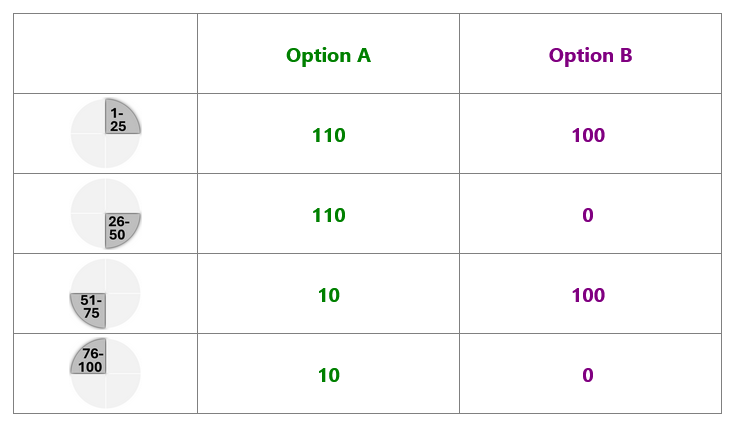Click the empty top-left header cell
The image size is (735, 427).
pos(105,53)
